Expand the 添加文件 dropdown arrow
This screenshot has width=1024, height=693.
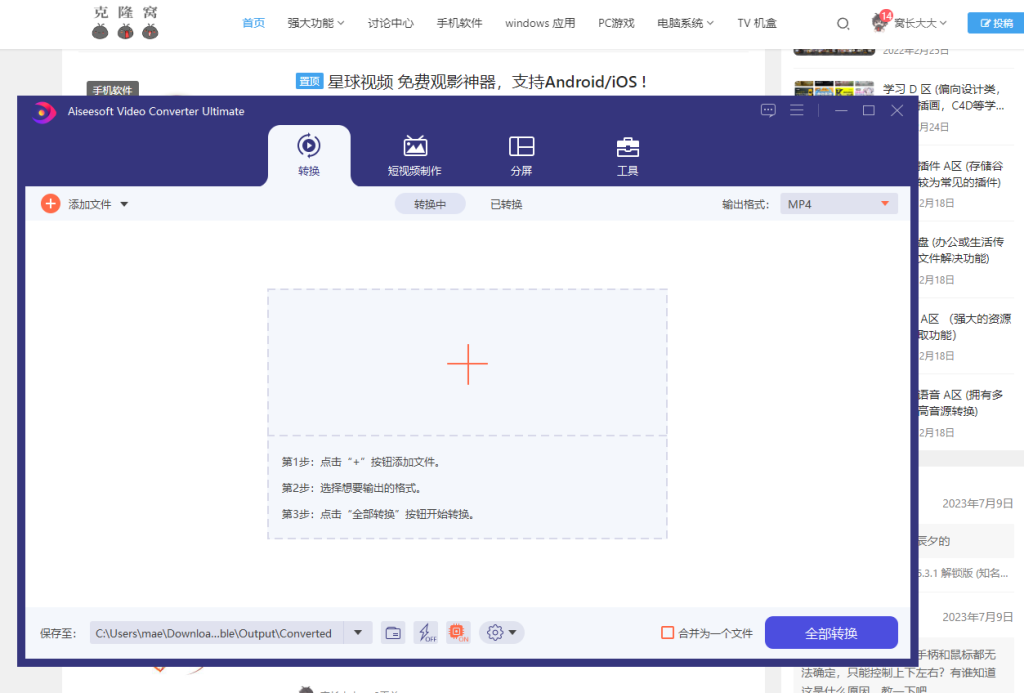[x=124, y=204]
